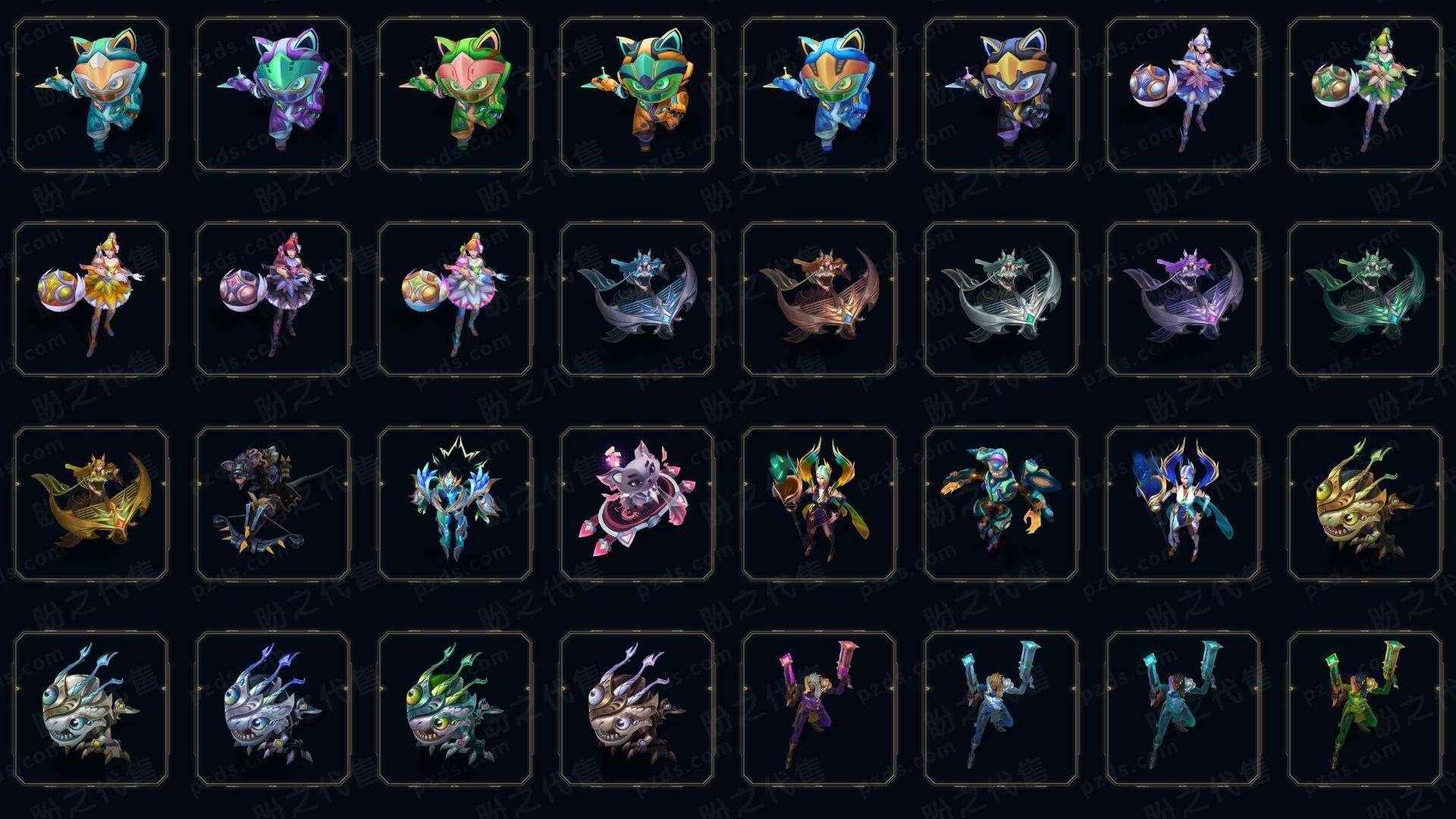The height and width of the screenshot is (819, 1456).
Task: Open the golden anchor-shaped bow rider skin
Action: [91, 504]
